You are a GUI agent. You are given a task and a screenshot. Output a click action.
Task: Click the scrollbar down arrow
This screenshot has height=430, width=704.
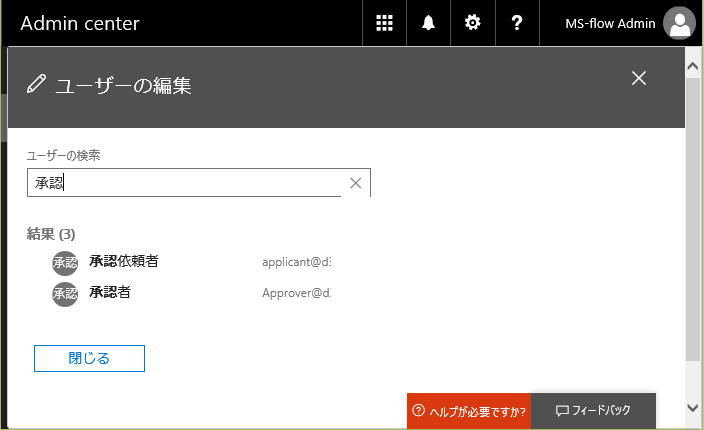693,408
